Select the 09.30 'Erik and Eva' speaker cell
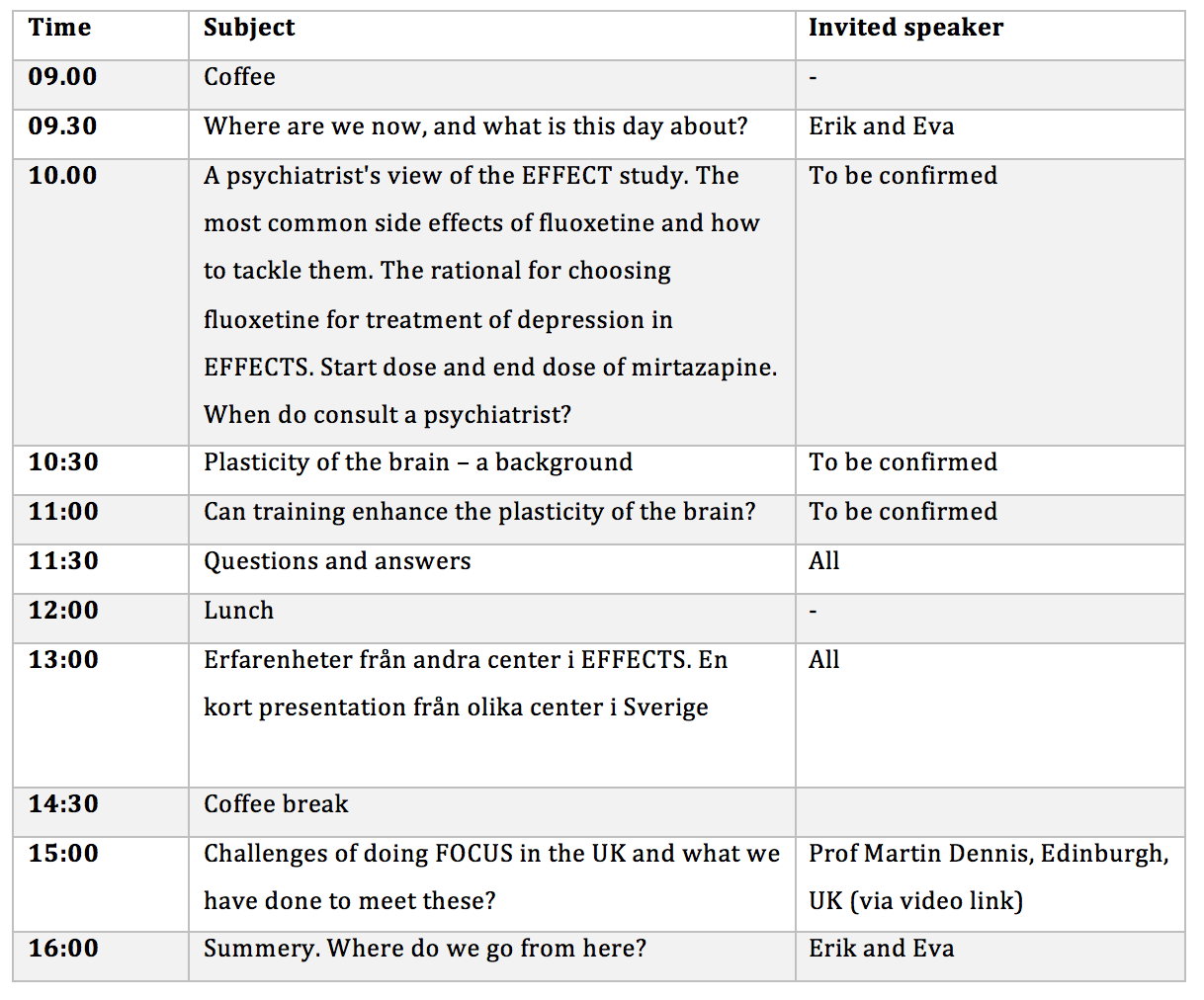Viewport: 1204px width, 1000px height. pyautogui.click(x=990, y=134)
